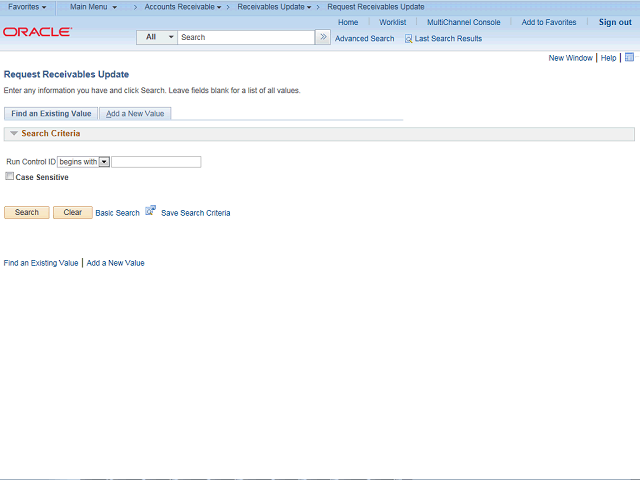The image size is (640, 480).
Task: Open the Accounts Receivable breadcrumb menu
Action: pyautogui.click(x=183, y=7)
